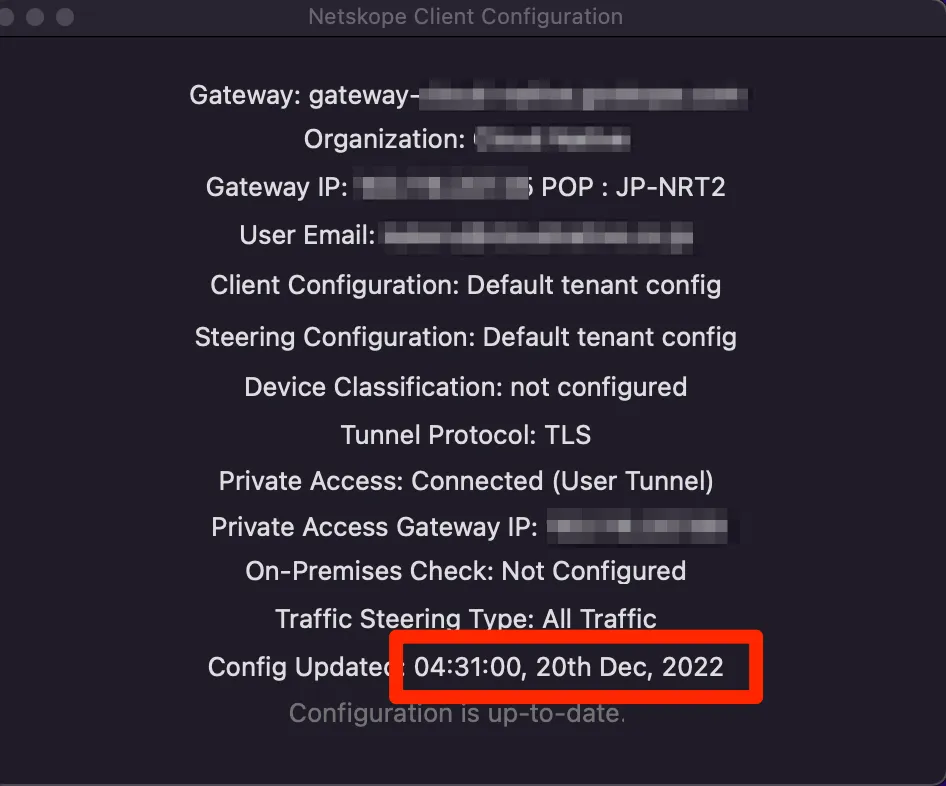Zoom the Netskope configuration window
This screenshot has height=786, width=946.
tap(65, 17)
